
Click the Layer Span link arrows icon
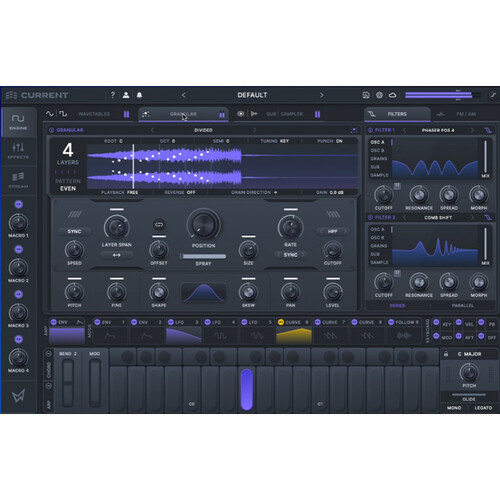point(116,255)
